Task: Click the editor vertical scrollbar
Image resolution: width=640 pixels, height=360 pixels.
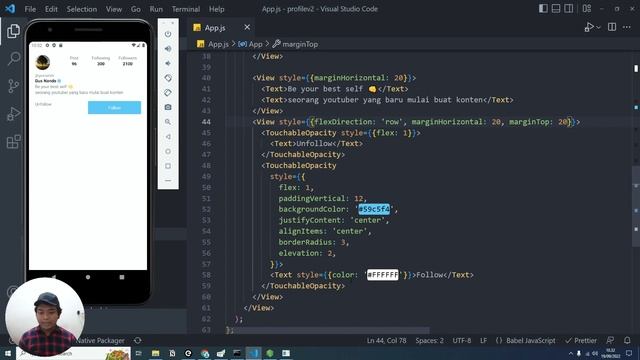Action: pos(636,206)
